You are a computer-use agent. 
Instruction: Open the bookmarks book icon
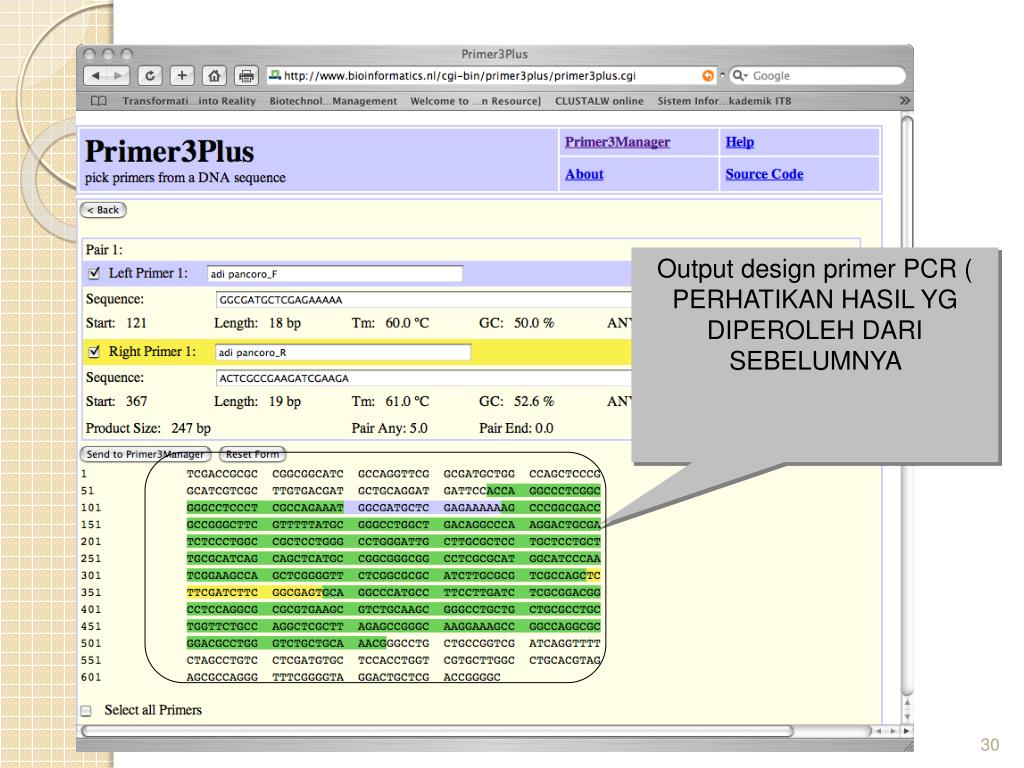click(99, 101)
